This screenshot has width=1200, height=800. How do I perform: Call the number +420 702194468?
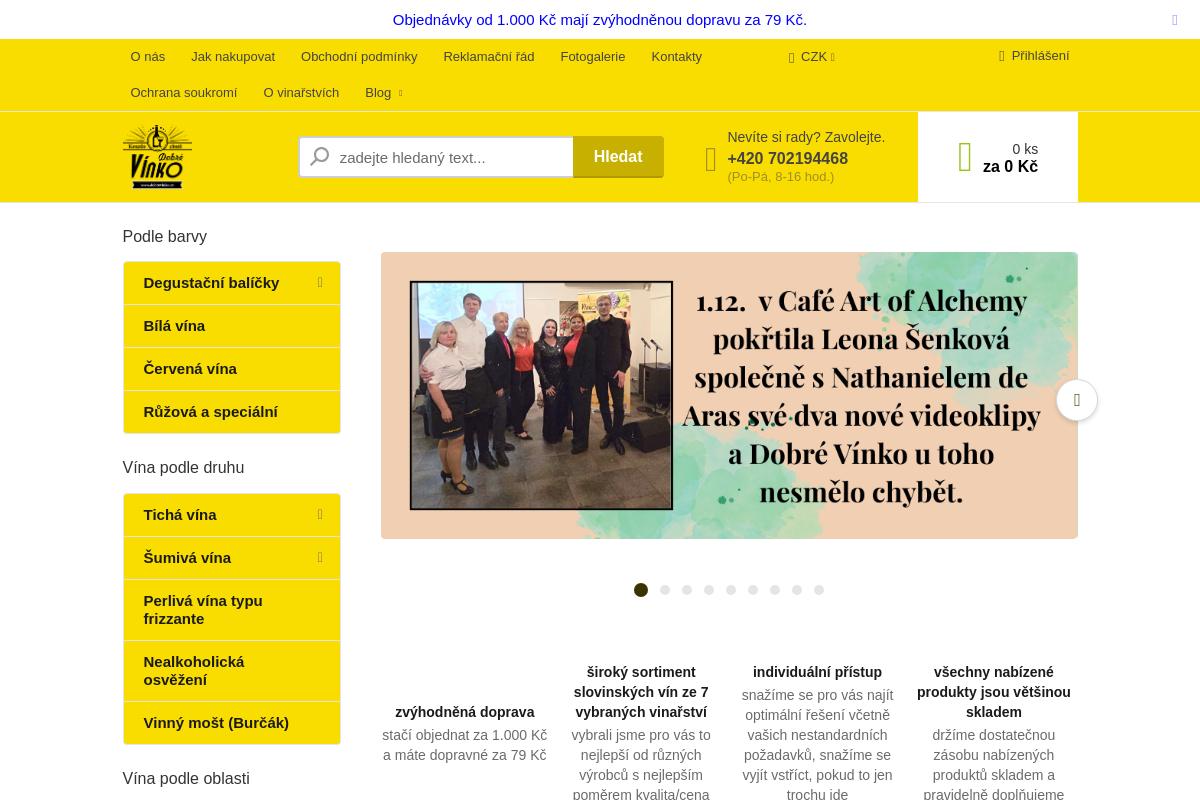pos(787,159)
